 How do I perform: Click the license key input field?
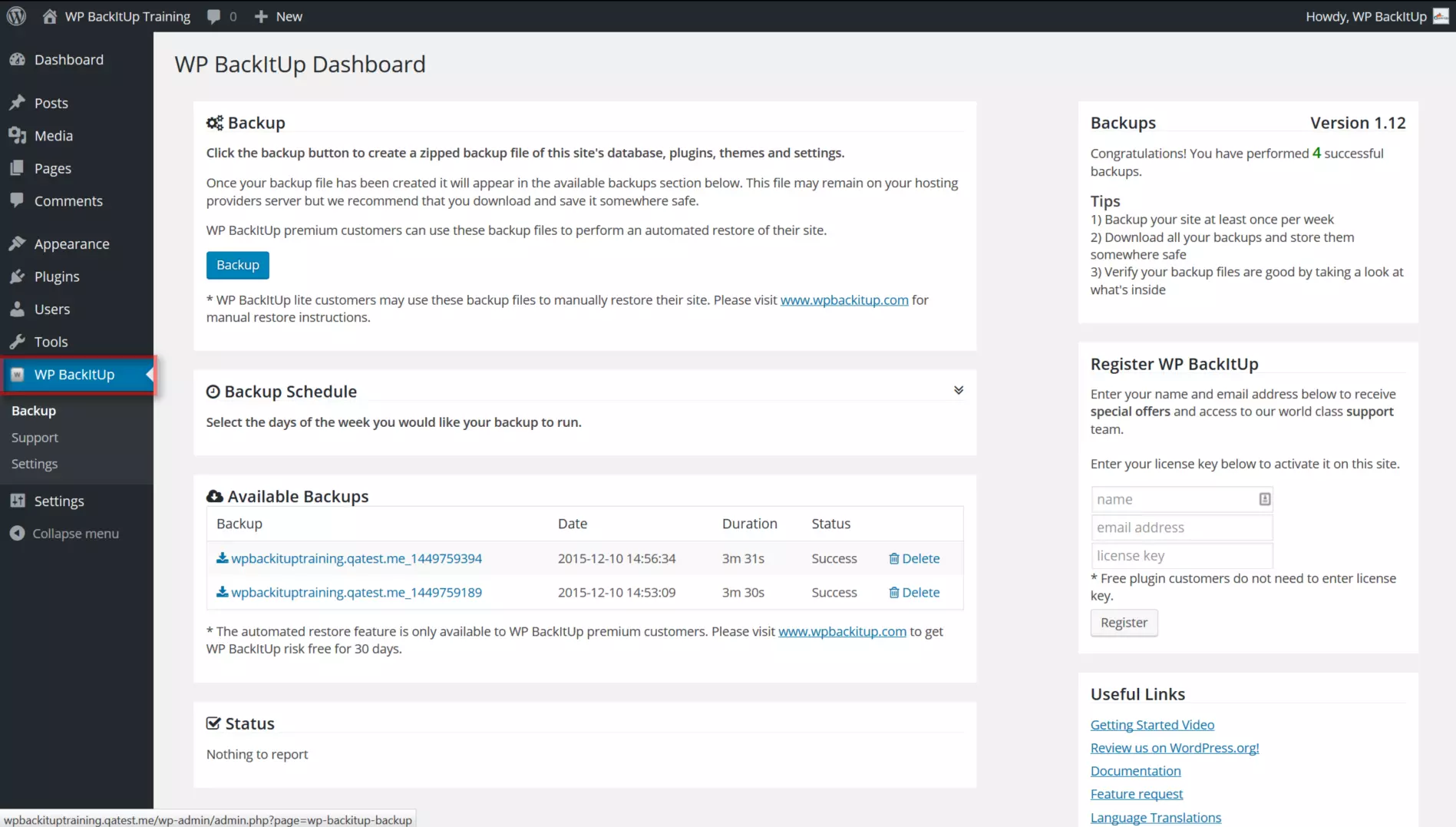(1181, 555)
